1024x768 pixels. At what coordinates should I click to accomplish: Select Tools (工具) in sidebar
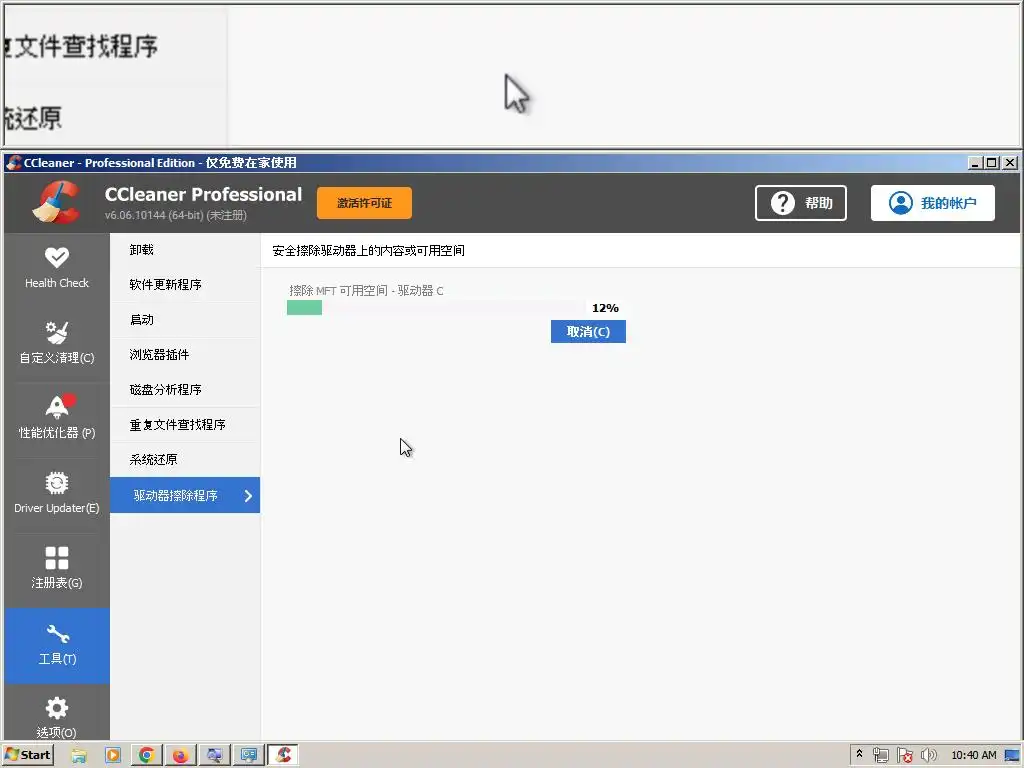(57, 645)
